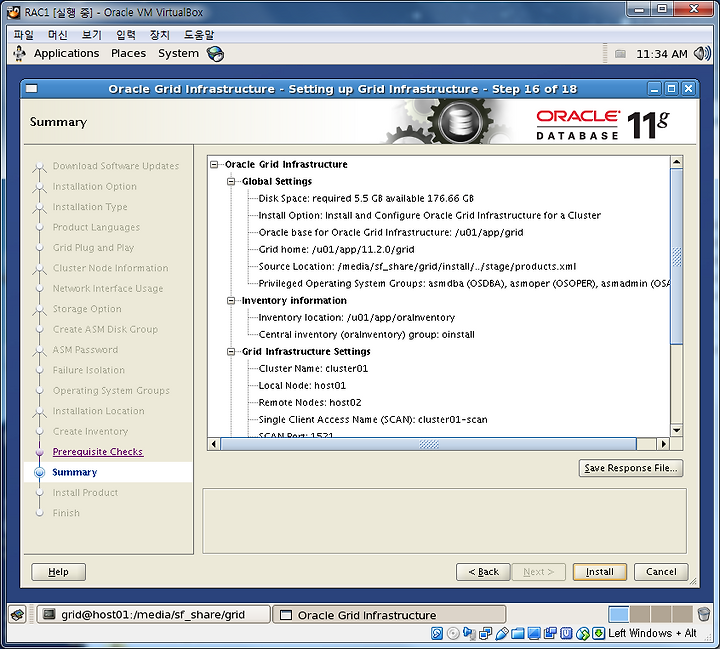Image resolution: width=720 pixels, height=649 pixels.
Task: Open the installer window menu icon
Action: click(31, 89)
